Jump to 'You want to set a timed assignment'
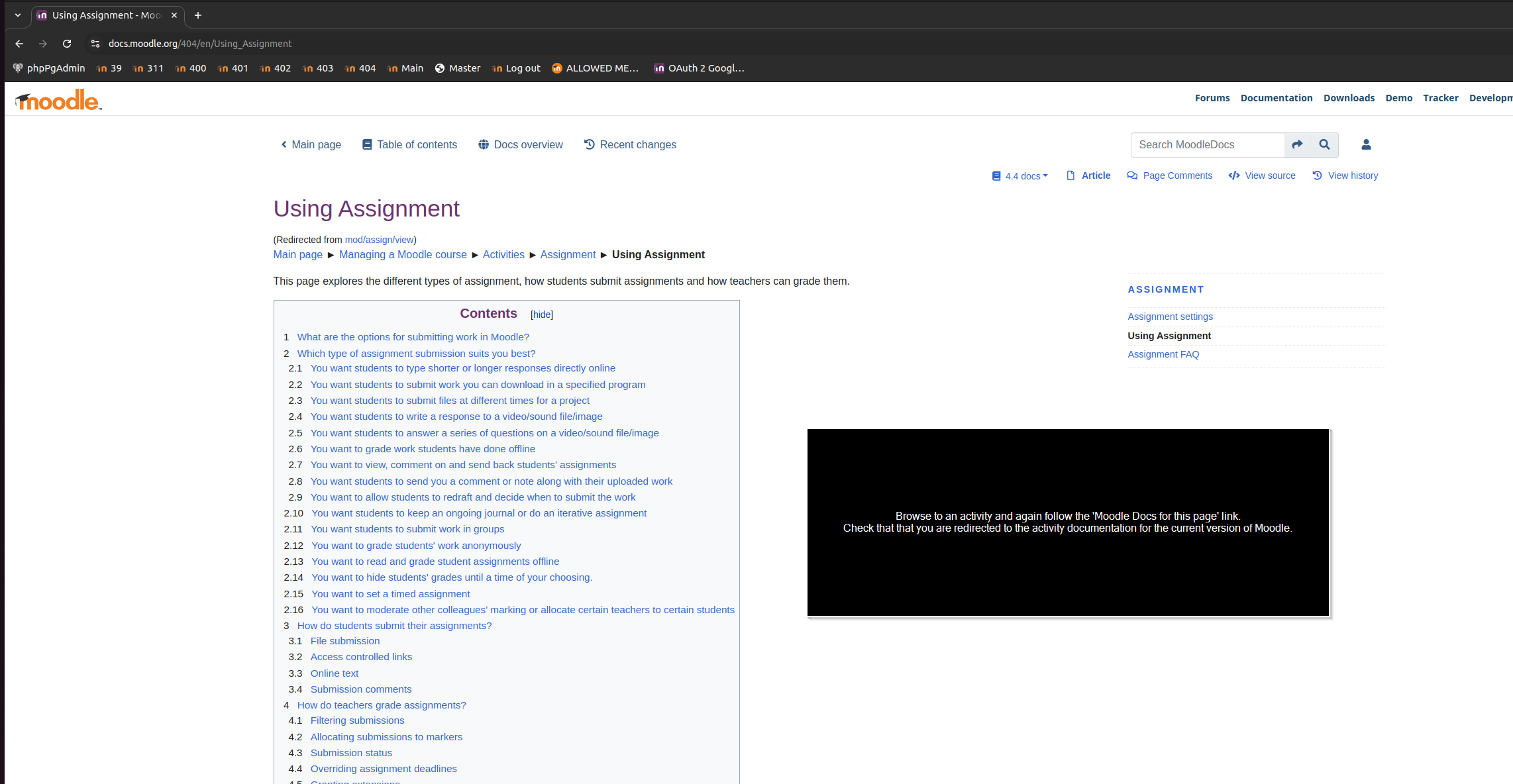1513x784 pixels. coord(391,594)
